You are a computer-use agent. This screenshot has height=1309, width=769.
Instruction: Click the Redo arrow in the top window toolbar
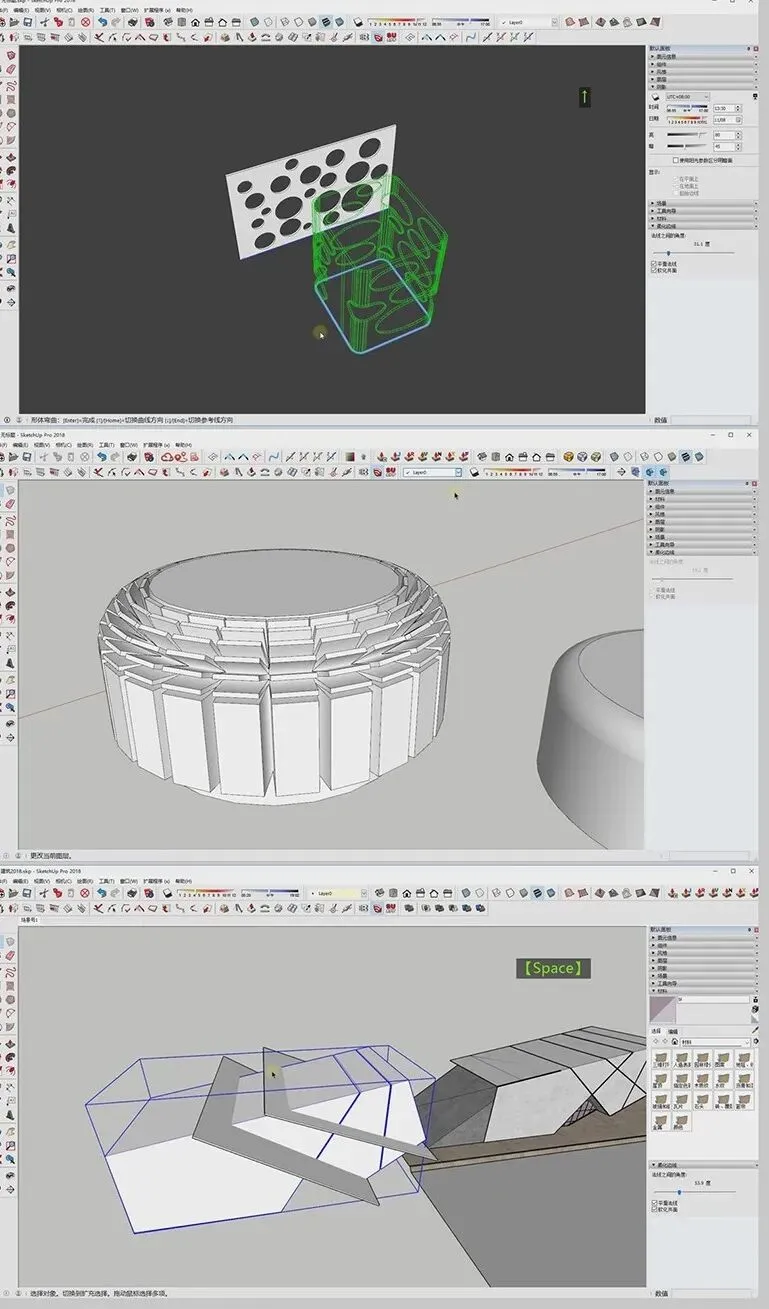coord(116,22)
